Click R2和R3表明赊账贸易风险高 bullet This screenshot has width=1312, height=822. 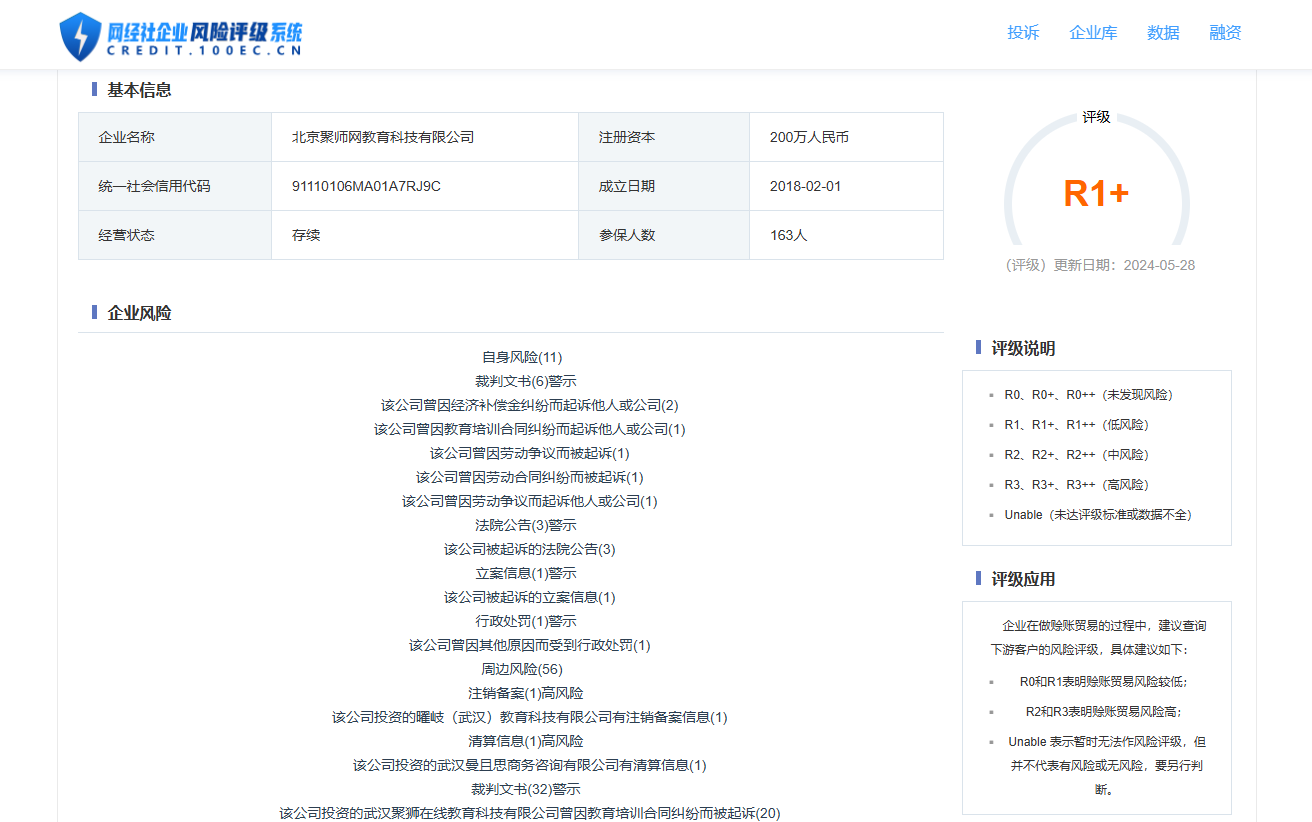[x=1103, y=712]
